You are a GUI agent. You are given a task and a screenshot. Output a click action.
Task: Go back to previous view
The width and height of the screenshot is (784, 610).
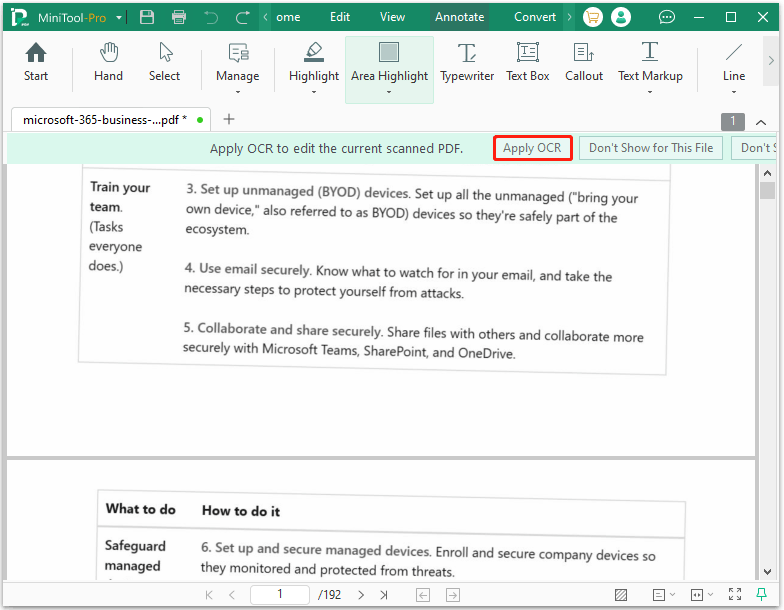point(423,594)
